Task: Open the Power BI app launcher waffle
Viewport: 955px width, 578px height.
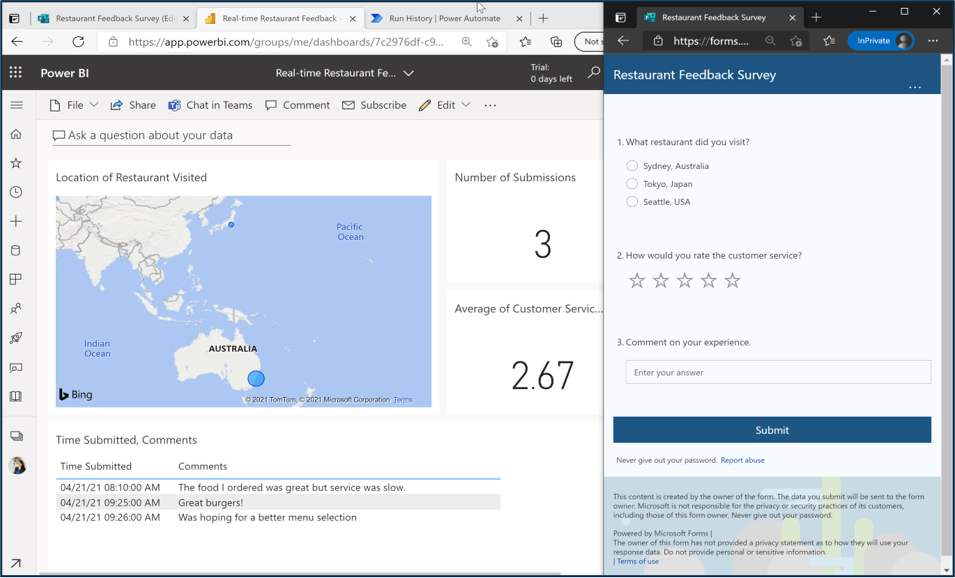Action: click(16, 73)
